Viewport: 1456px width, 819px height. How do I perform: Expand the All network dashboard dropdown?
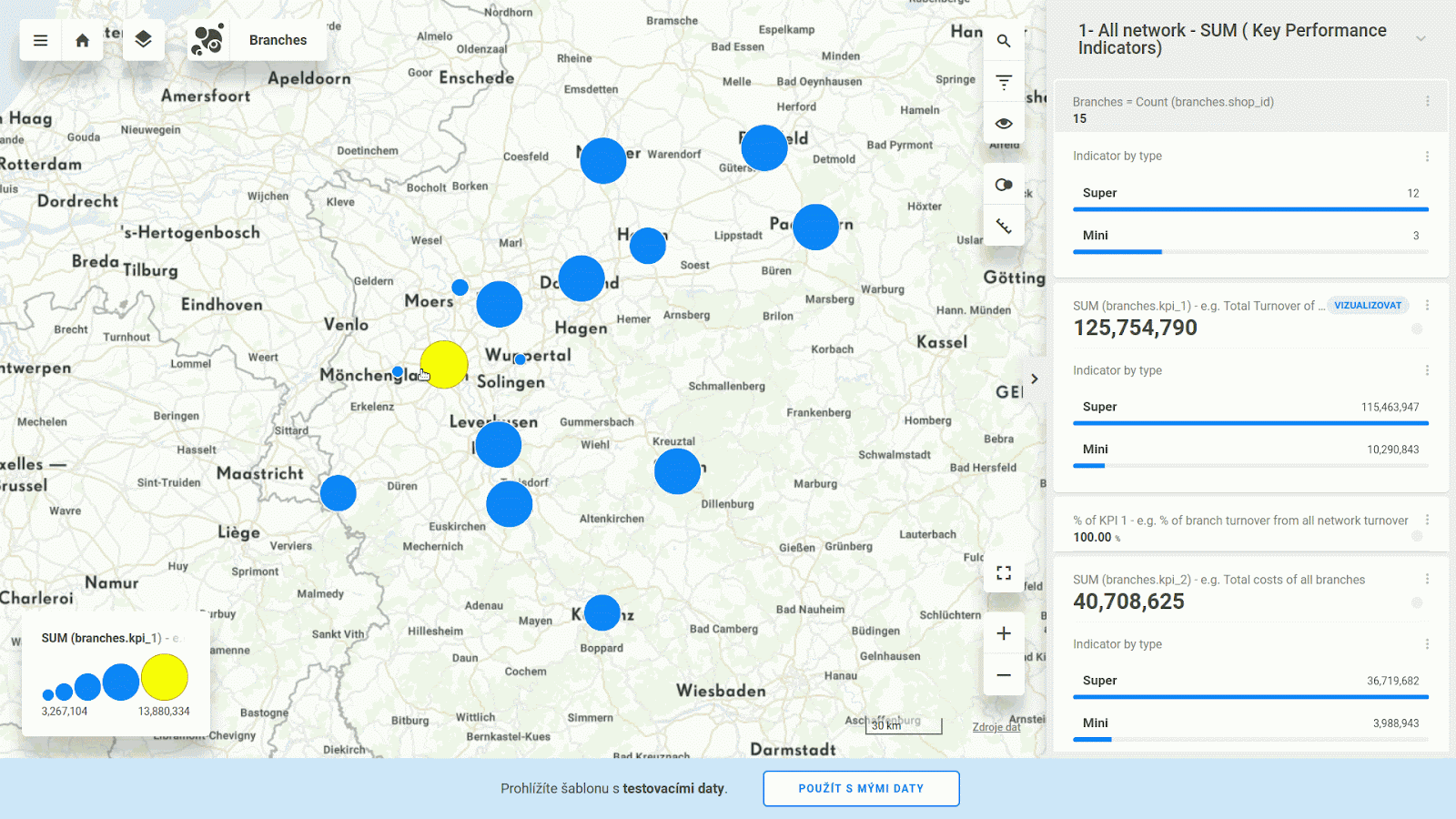coord(1421,38)
